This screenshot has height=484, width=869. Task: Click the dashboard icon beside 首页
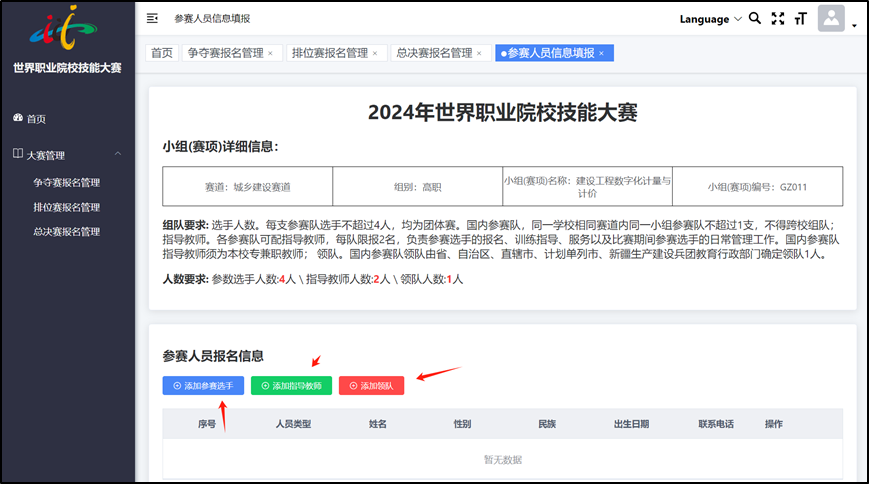tap(18, 118)
